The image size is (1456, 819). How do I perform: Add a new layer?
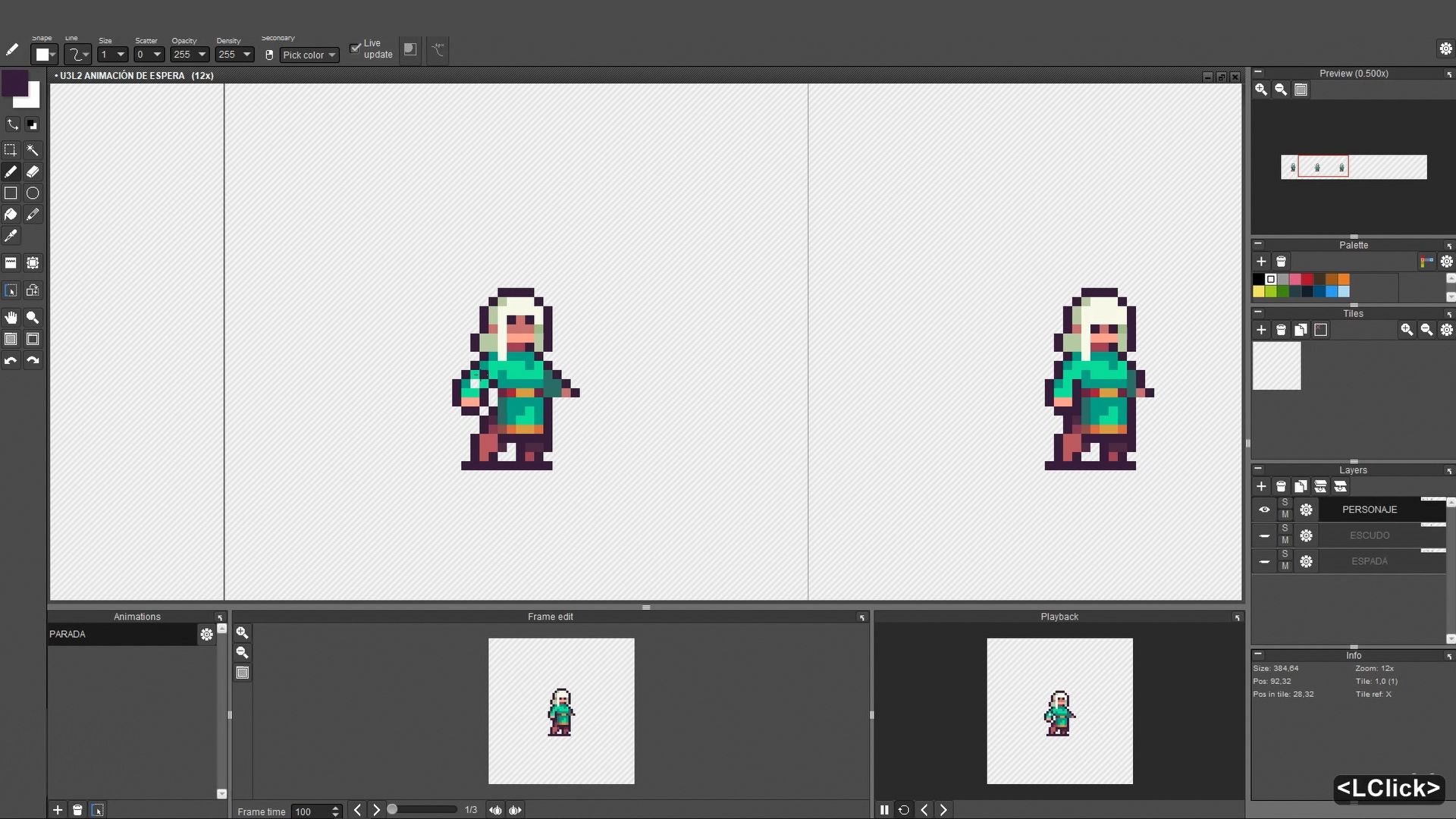point(1261,487)
